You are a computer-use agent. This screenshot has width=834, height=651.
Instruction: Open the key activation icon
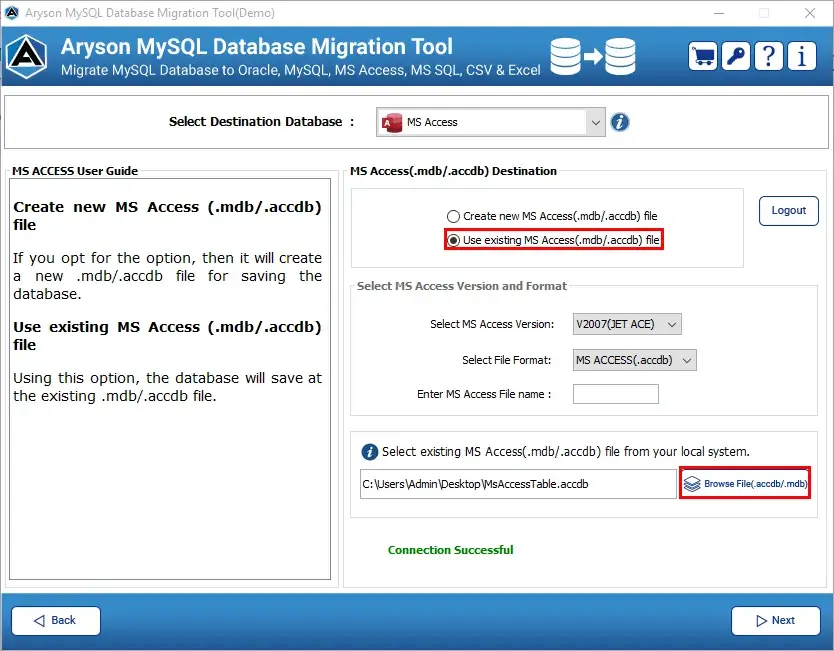pos(736,56)
